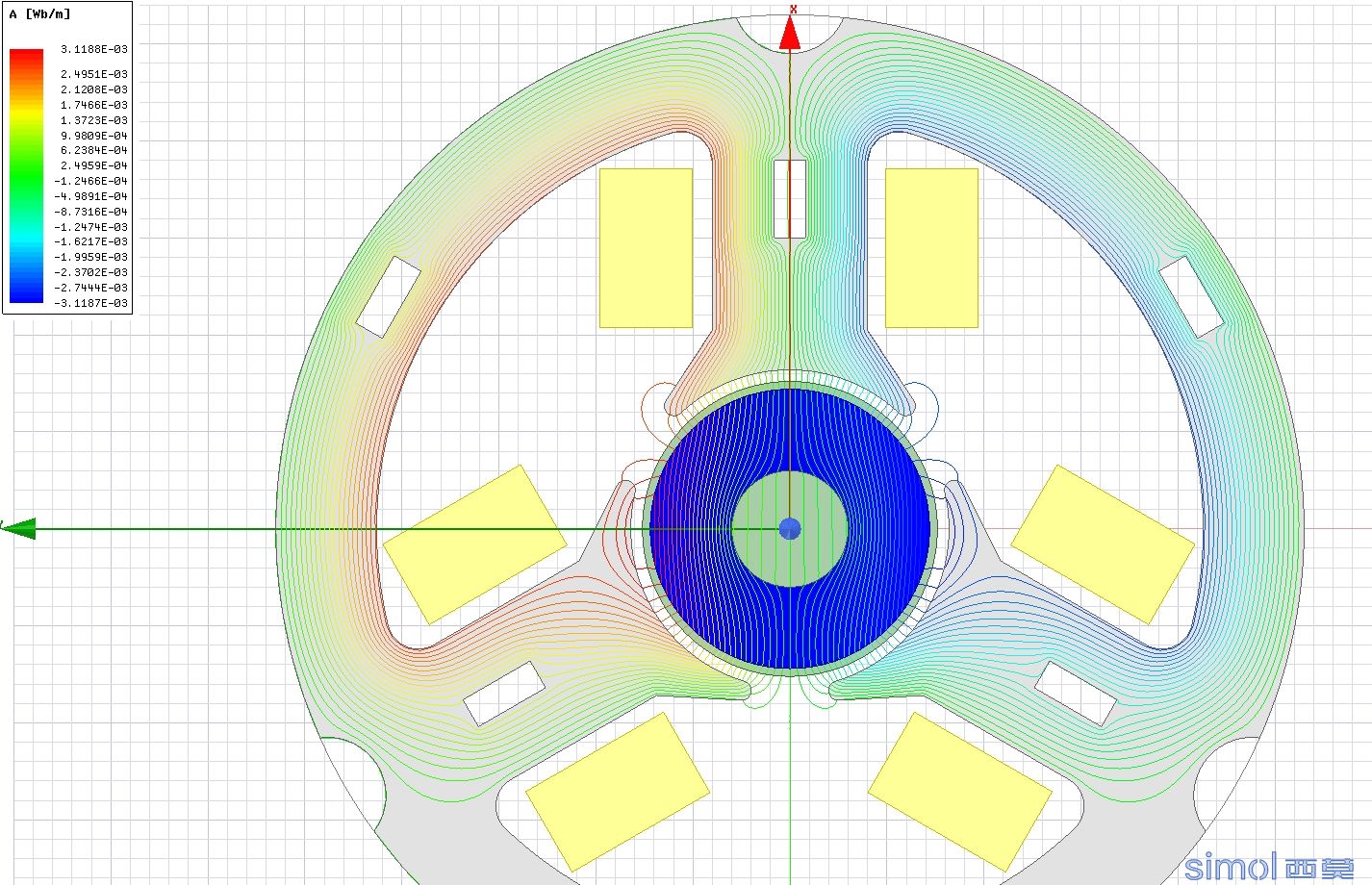The width and height of the screenshot is (1372, 885).
Task: Select the white slot inside the top tooth
Action: click(790, 199)
